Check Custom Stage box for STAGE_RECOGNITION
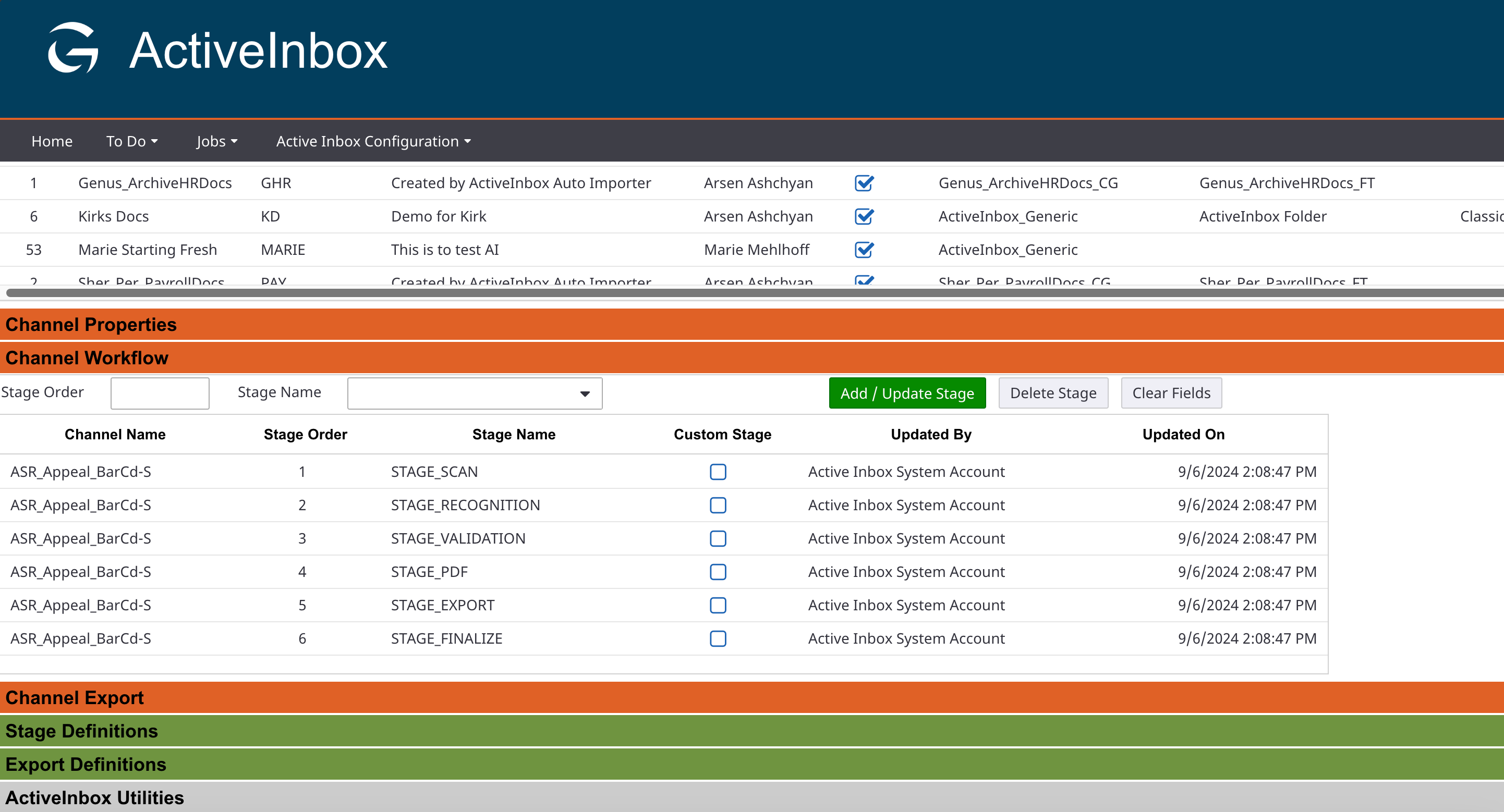The width and height of the screenshot is (1504, 812). tap(718, 505)
